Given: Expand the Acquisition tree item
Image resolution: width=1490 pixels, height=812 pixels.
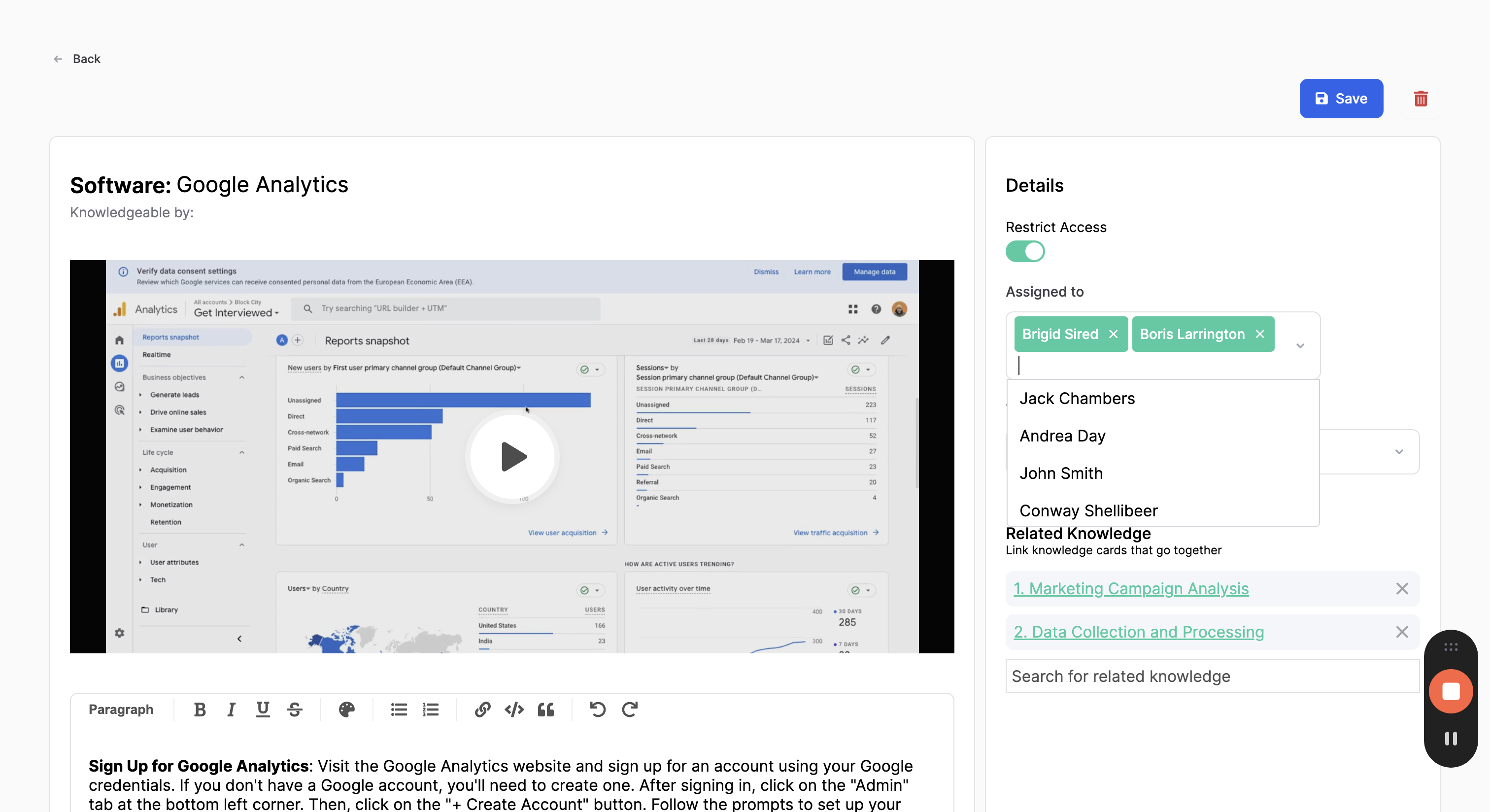Looking at the screenshot, I should coord(140,470).
